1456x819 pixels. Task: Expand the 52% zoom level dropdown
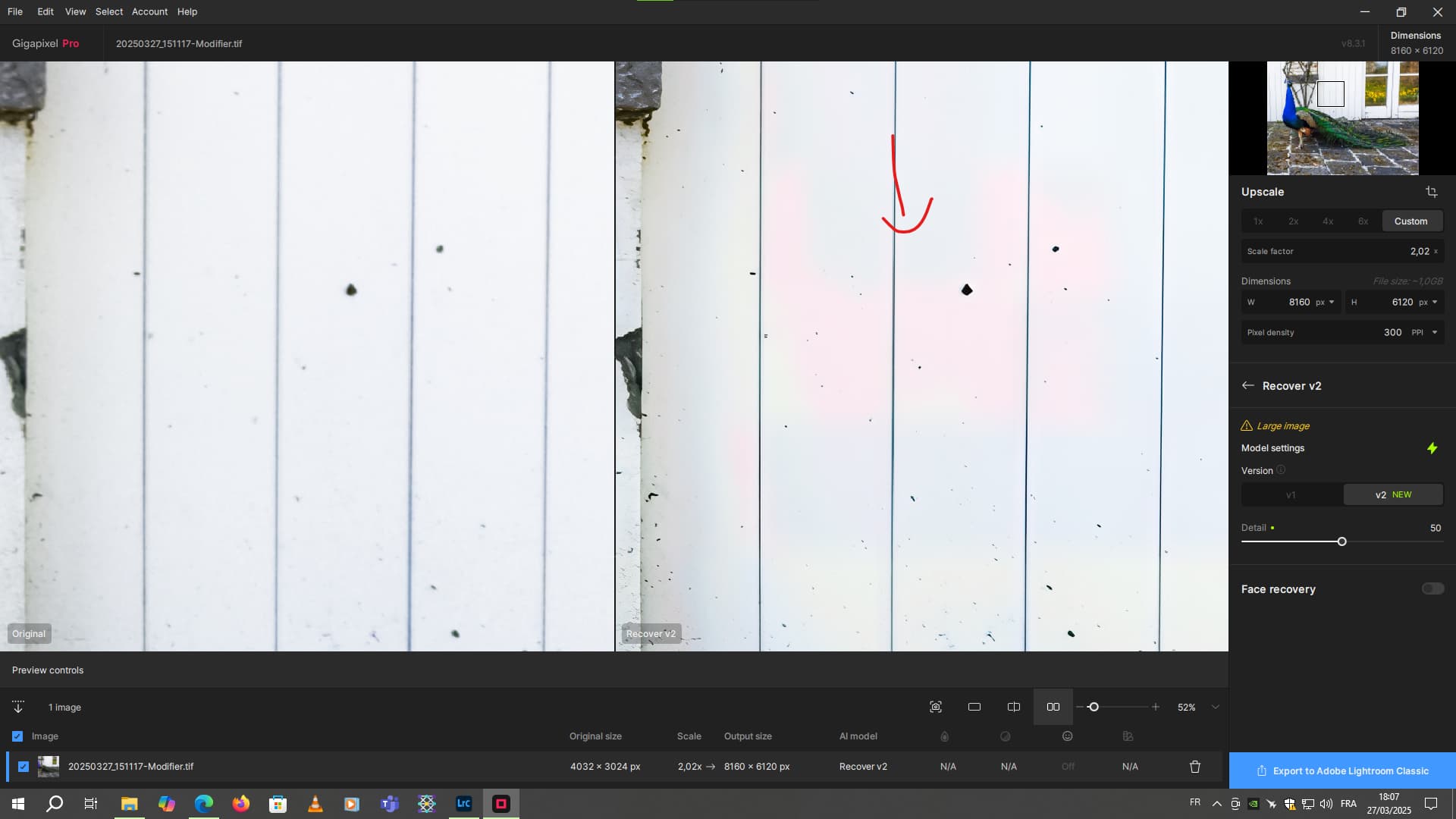click(1216, 707)
